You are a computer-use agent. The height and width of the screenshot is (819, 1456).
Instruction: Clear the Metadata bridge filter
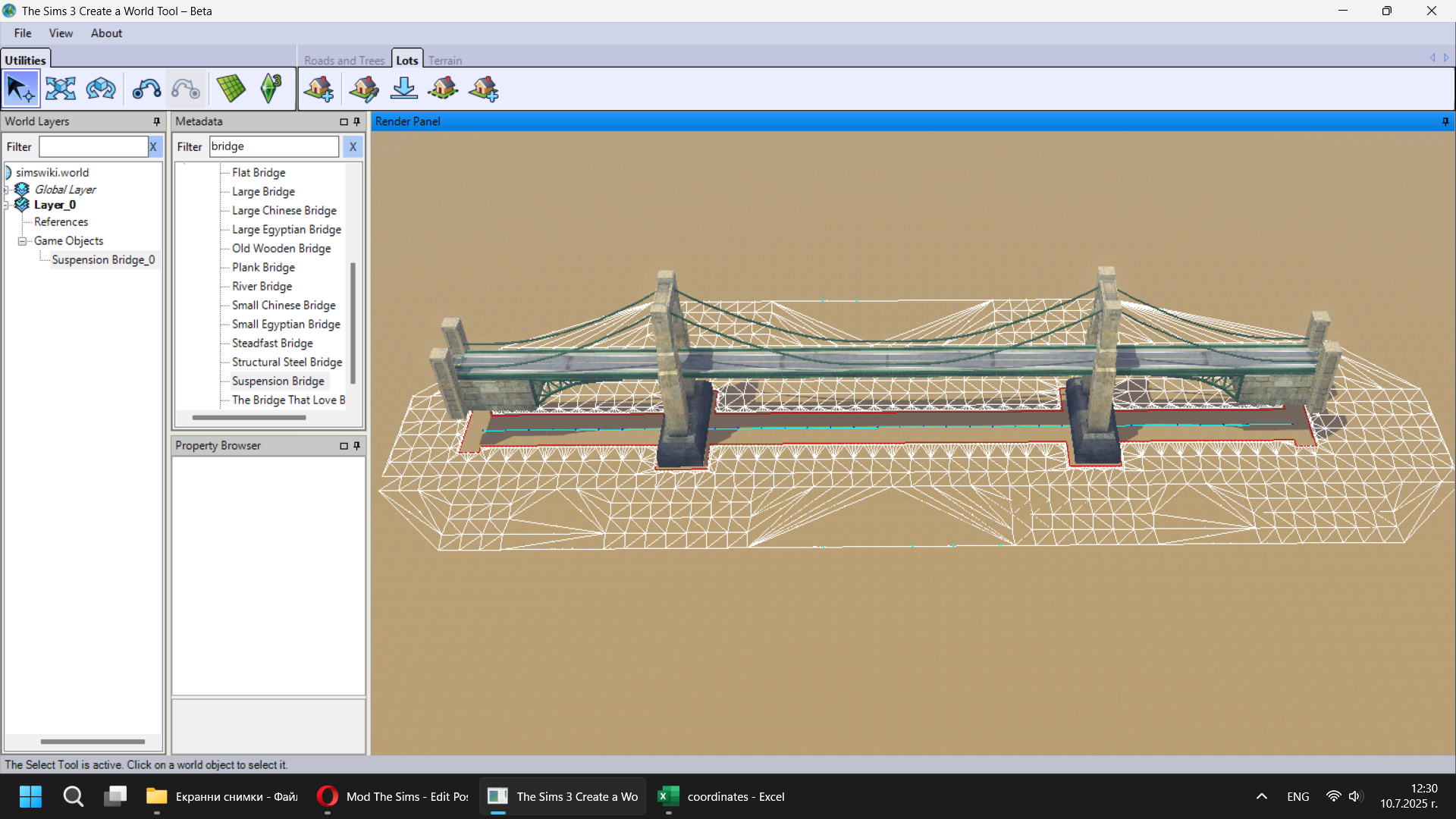tap(353, 146)
